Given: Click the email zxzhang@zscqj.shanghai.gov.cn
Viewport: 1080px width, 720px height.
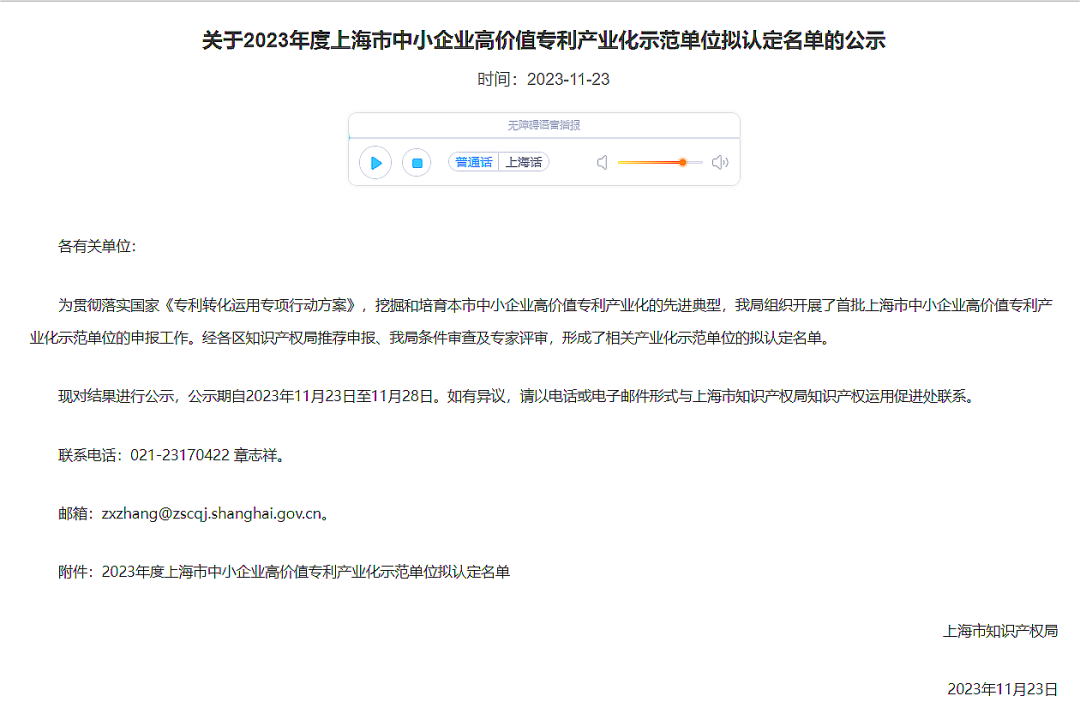Looking at the screenshot, I should click(211, 514).
